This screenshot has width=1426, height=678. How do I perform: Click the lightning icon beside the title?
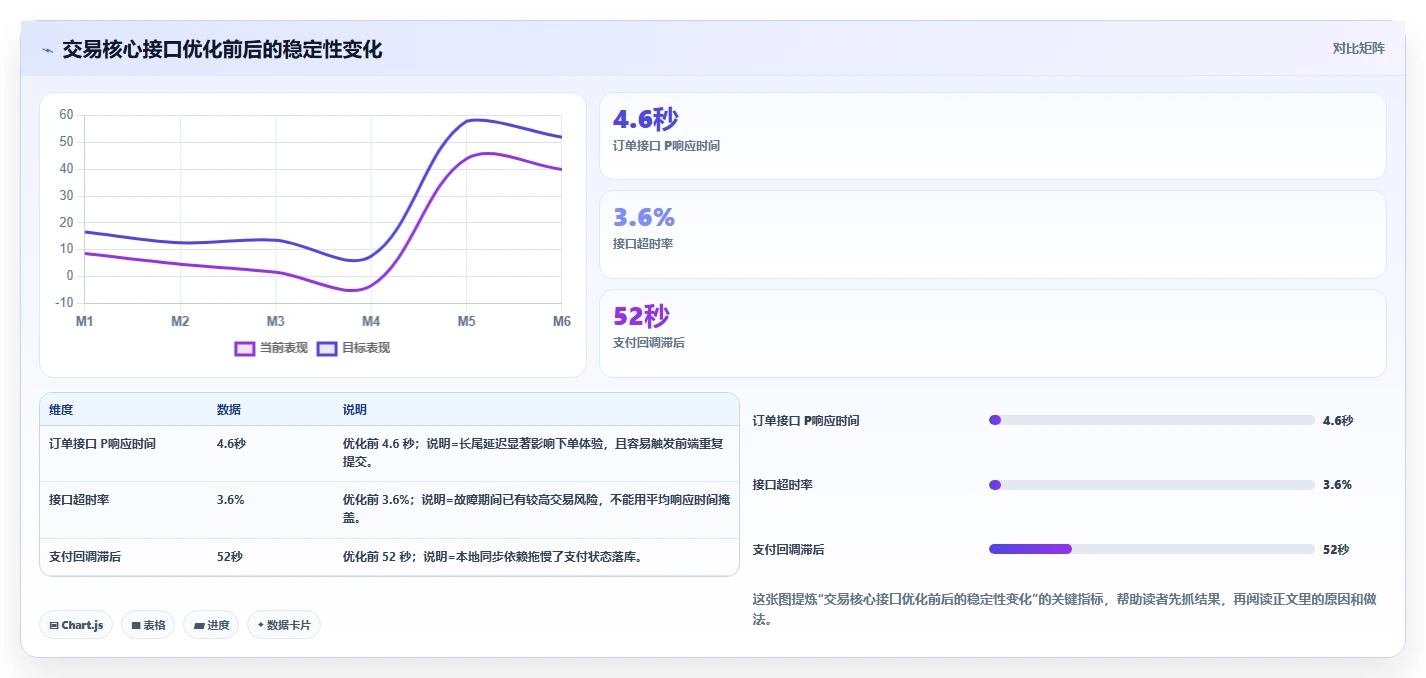click(47, 50)
